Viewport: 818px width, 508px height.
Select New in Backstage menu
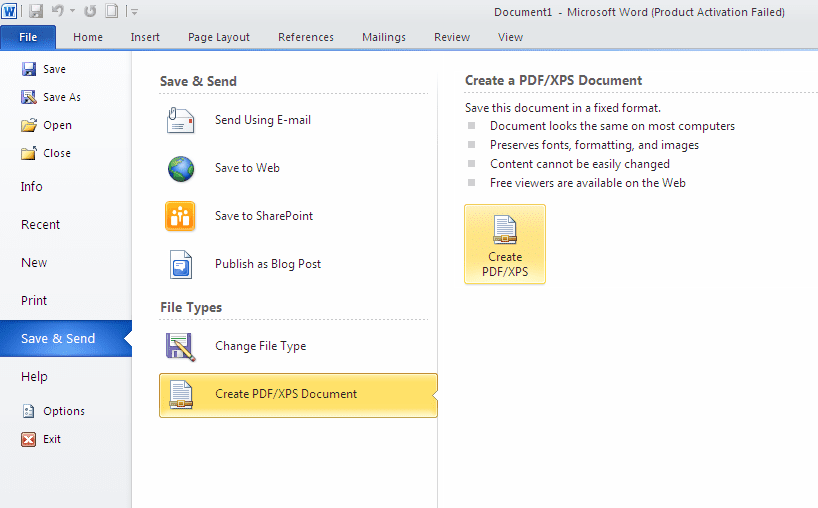[34, 263]
